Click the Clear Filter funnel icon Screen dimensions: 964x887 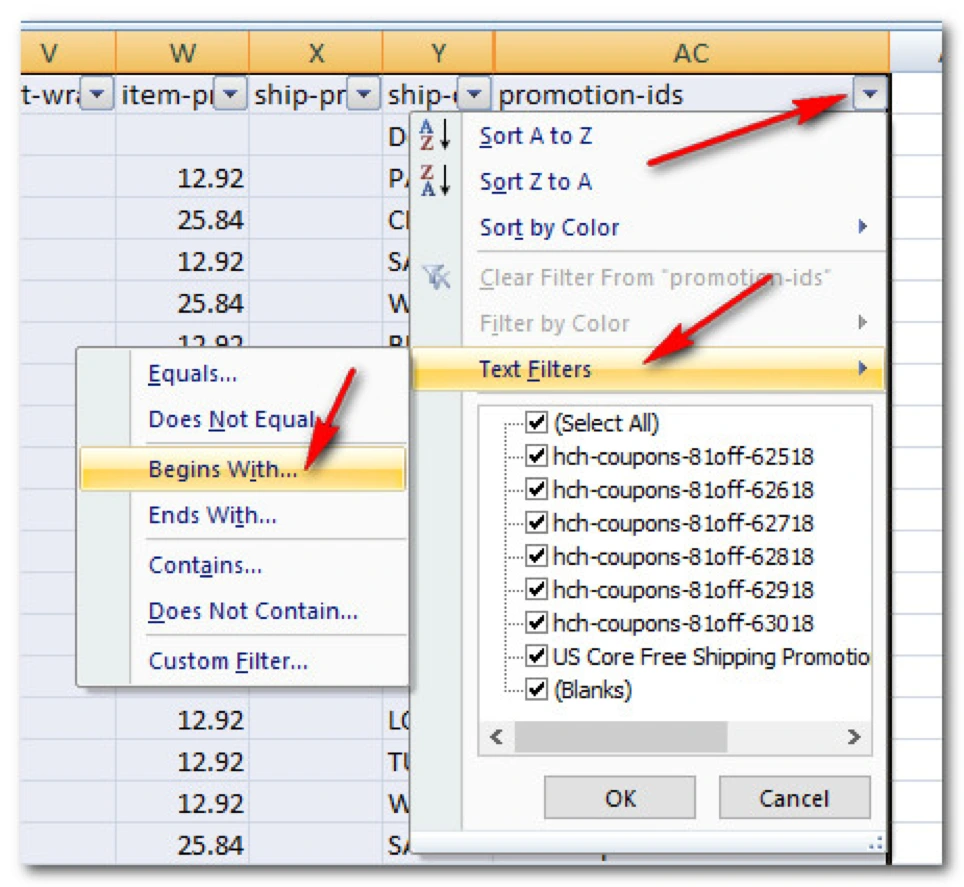(435, 278)
